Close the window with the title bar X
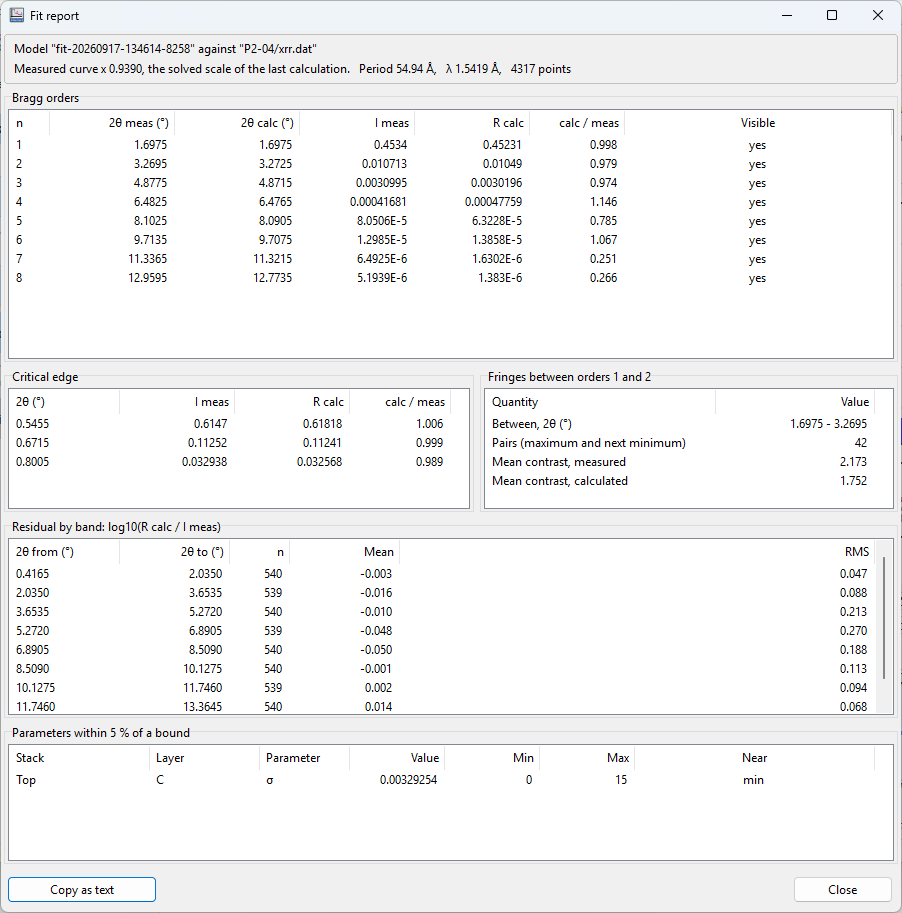902x913 pixels. [878, 16]
